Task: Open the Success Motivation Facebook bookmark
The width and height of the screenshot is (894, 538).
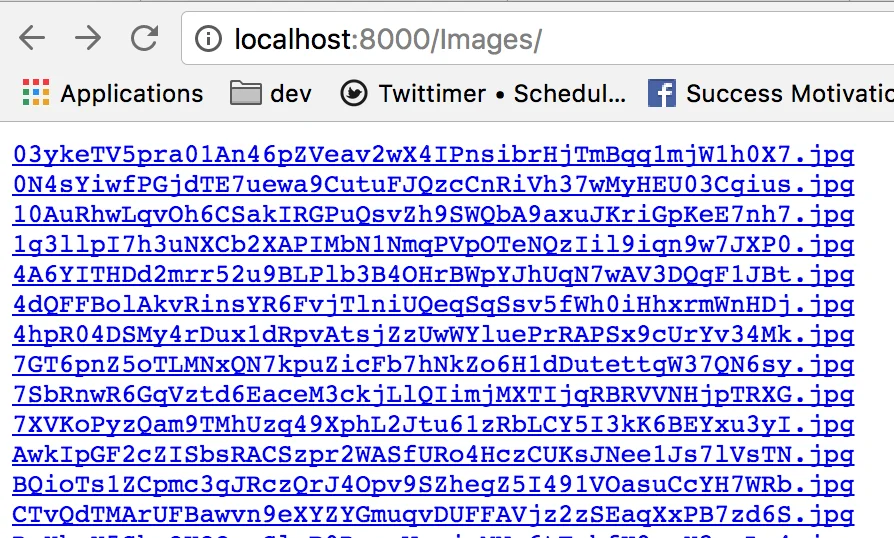Action: 770,94
